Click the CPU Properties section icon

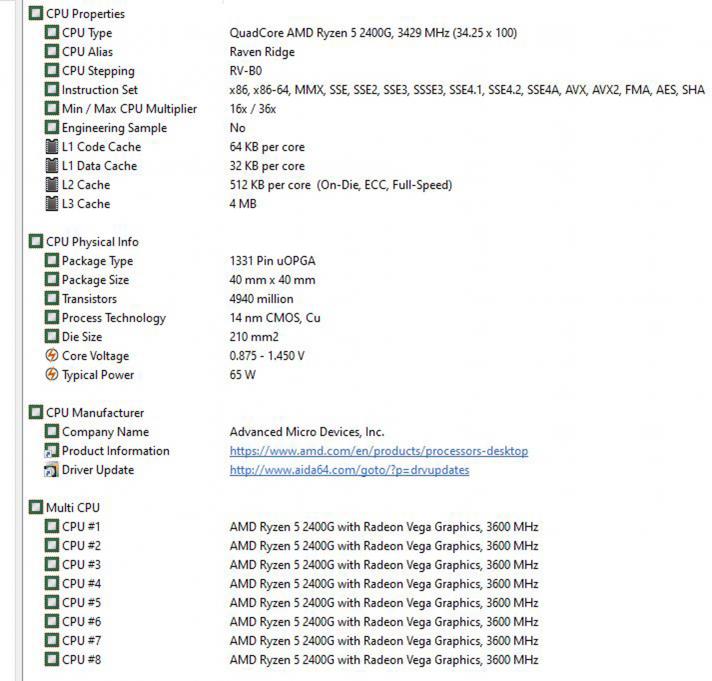tap(36, 13)
